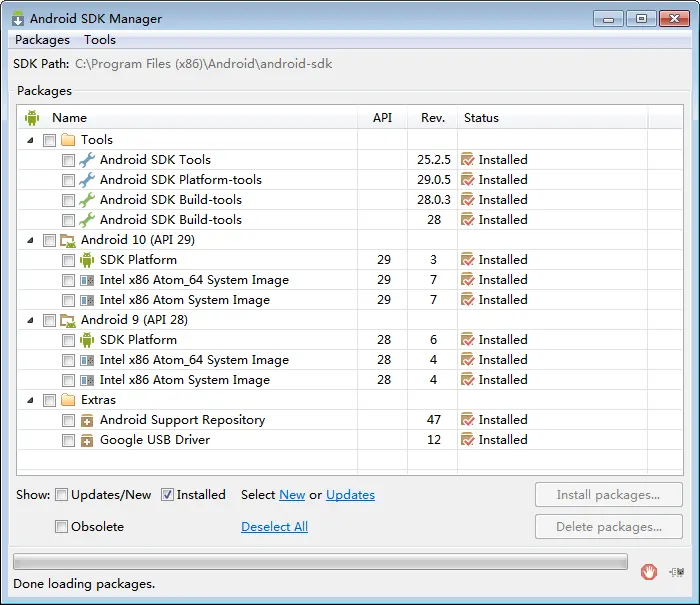Click the log window icon beside stop
Image resolution: width=700 pixels, height=605 pixels.
[x=677, y=572]
